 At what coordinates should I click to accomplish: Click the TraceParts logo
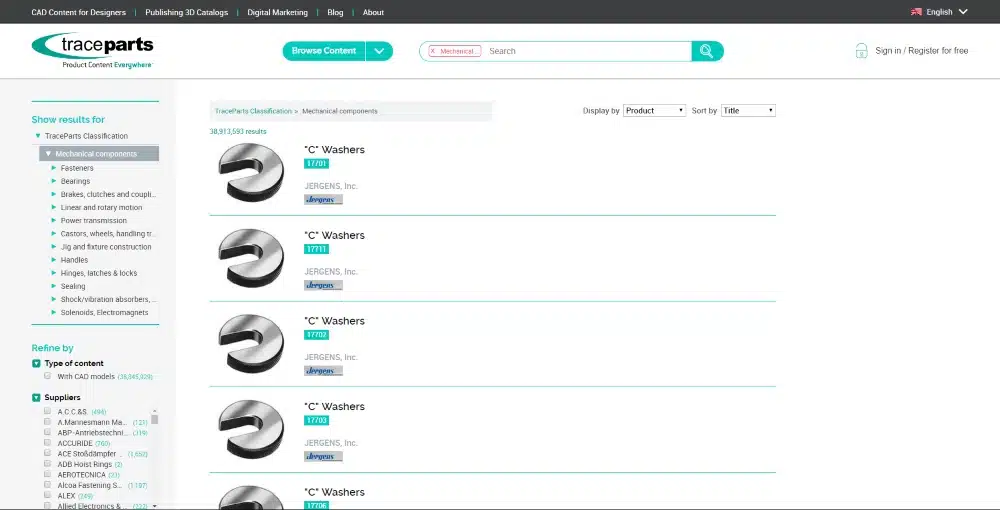click(x=92, y=51)
